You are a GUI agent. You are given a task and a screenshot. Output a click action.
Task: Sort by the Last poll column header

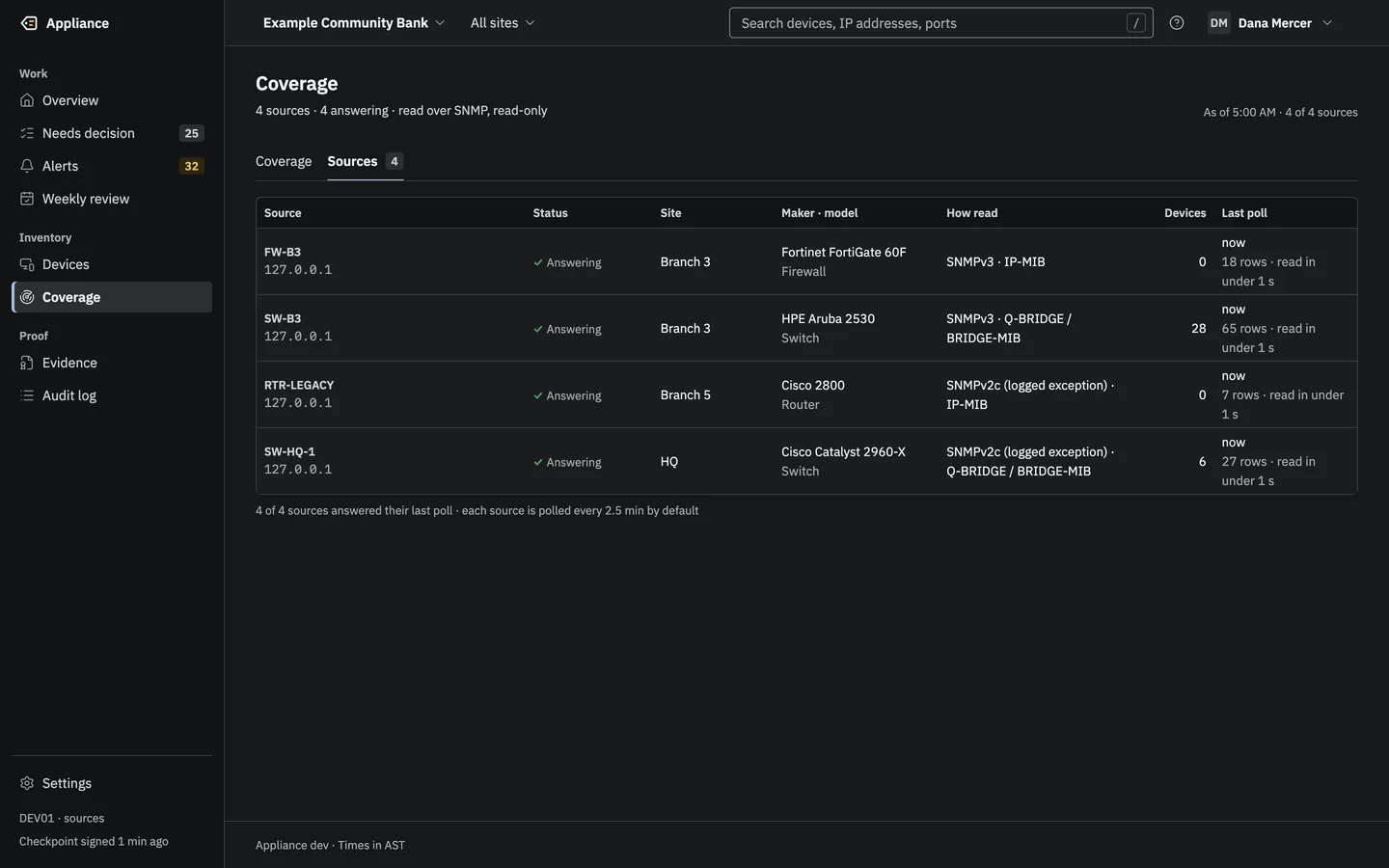coord(1244,213)
